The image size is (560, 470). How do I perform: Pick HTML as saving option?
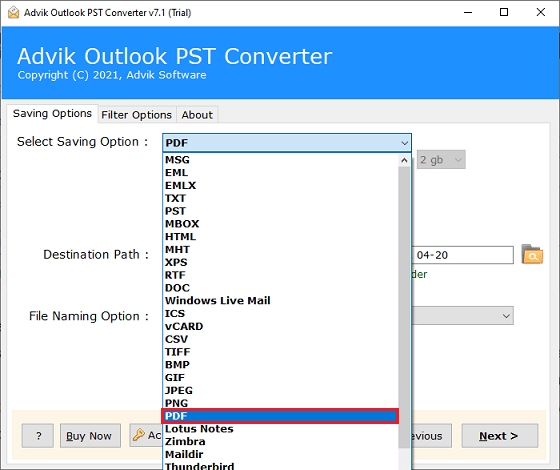click(280, 237)
